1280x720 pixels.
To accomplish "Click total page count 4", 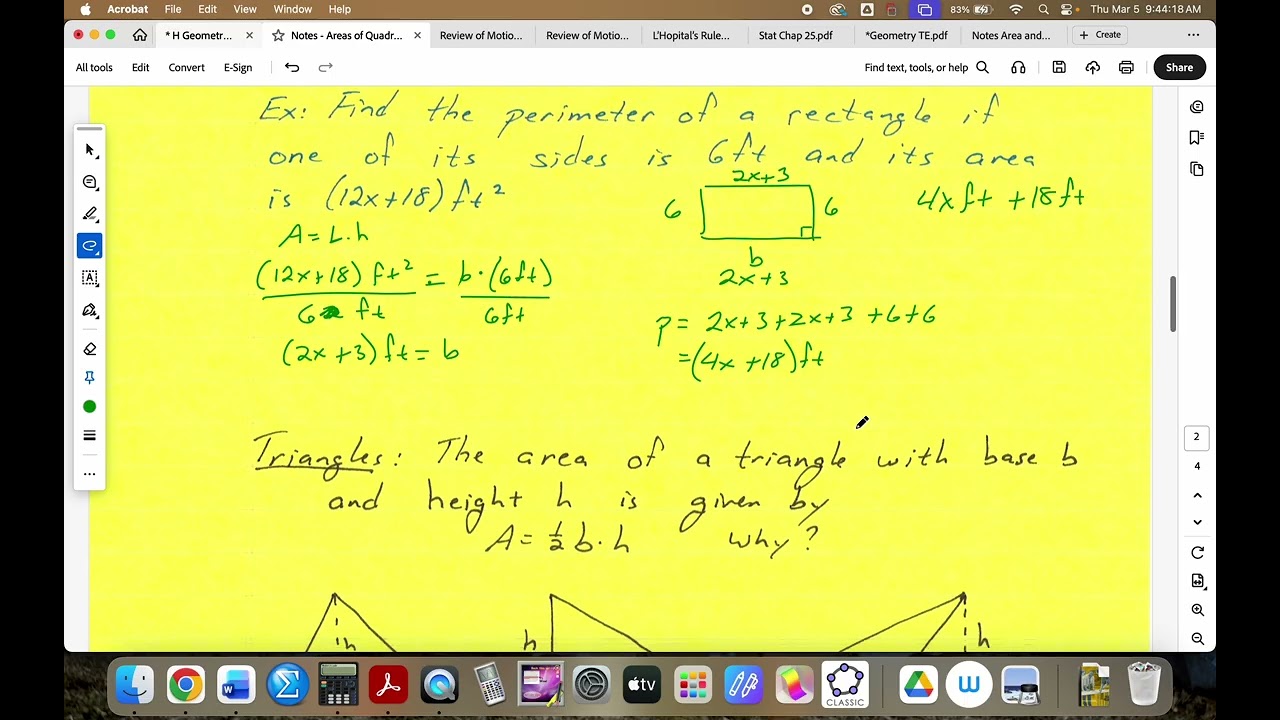I will (1197, 466).
